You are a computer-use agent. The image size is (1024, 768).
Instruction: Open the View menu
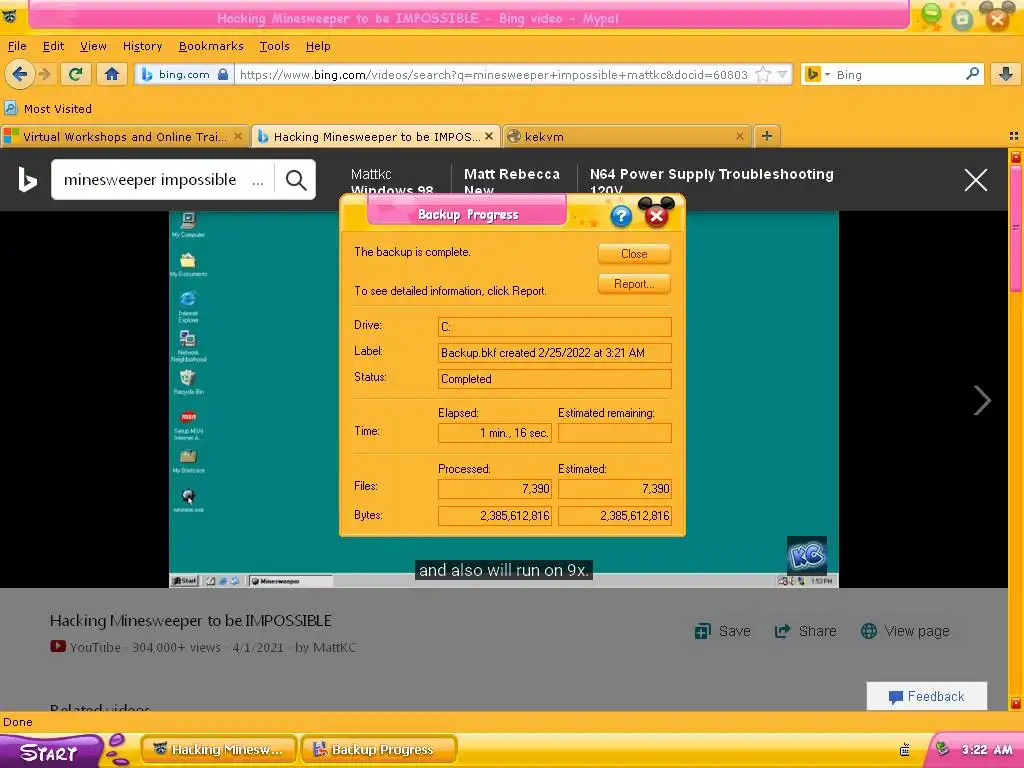coord(93,46)
